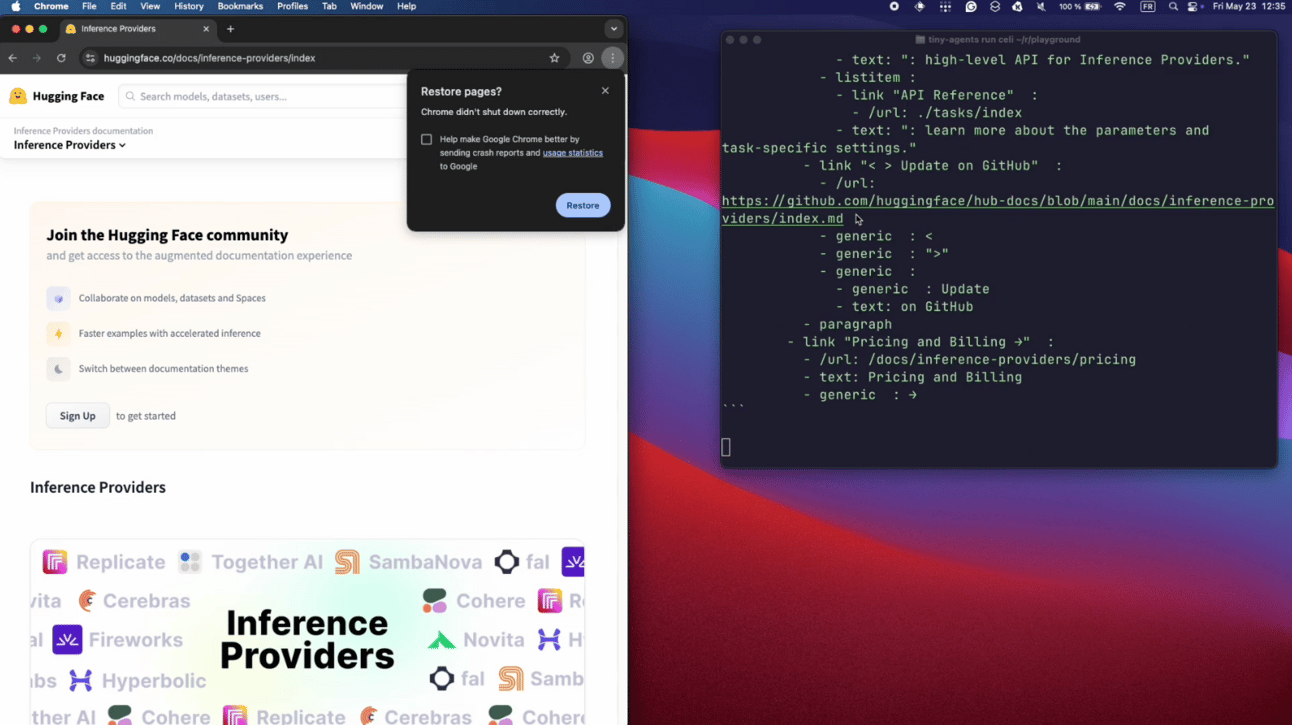
Task: Open the Chrome profile avatar icon
Action: (x=588, y=58)
